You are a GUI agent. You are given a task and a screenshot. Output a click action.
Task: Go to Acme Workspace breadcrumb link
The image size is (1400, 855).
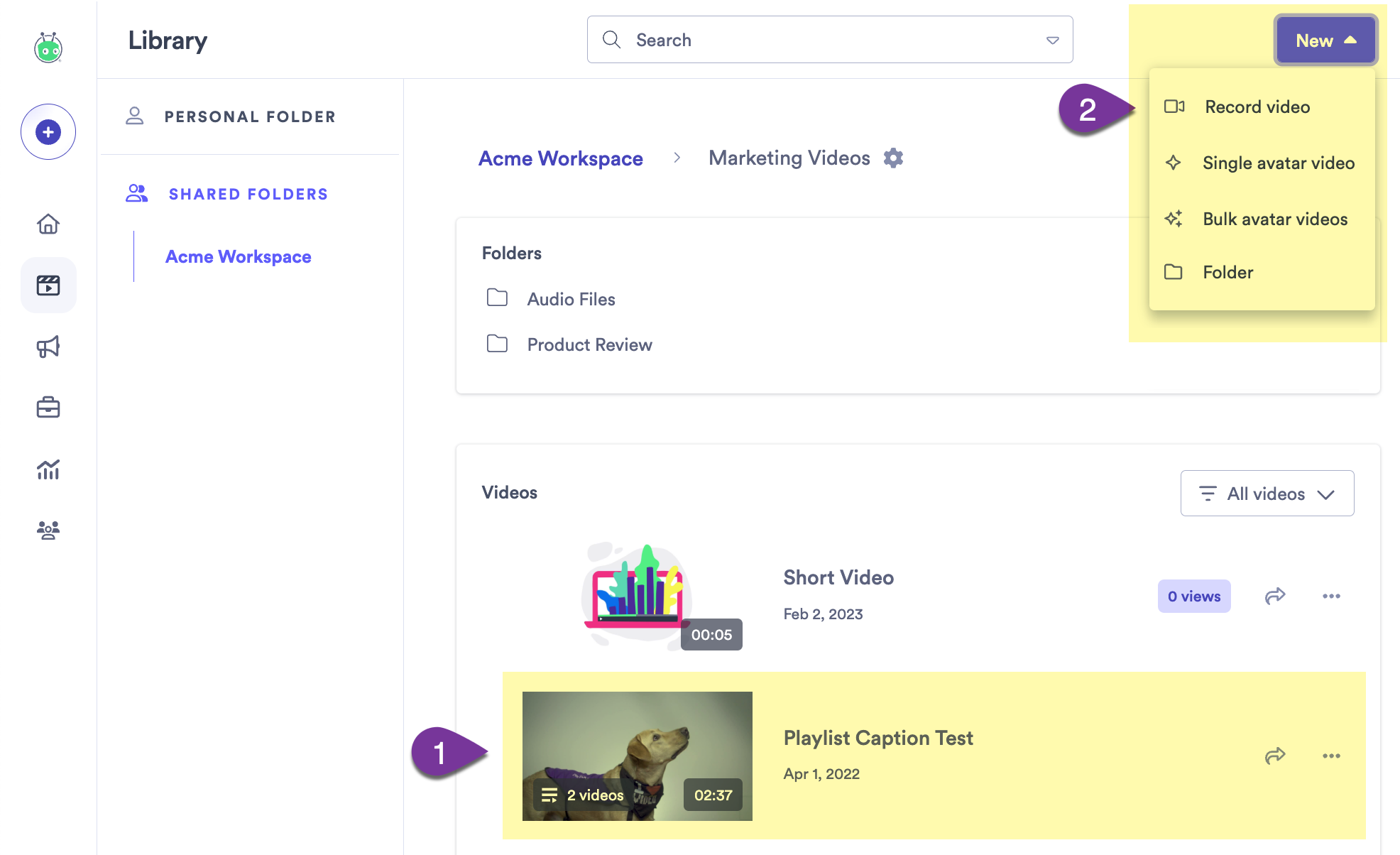coord(560,158)
